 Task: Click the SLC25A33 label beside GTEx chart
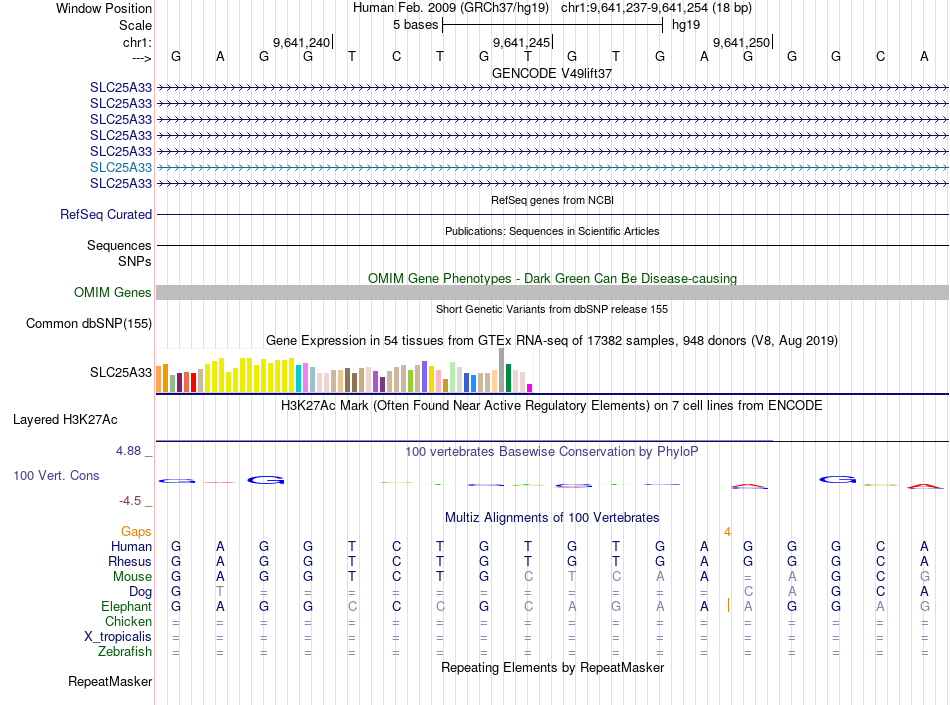coord(121,372)
